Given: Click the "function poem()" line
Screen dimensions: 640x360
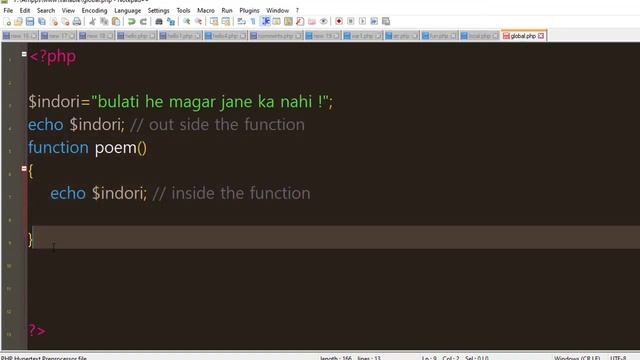Looking at the screenshot, I should 87,148.
